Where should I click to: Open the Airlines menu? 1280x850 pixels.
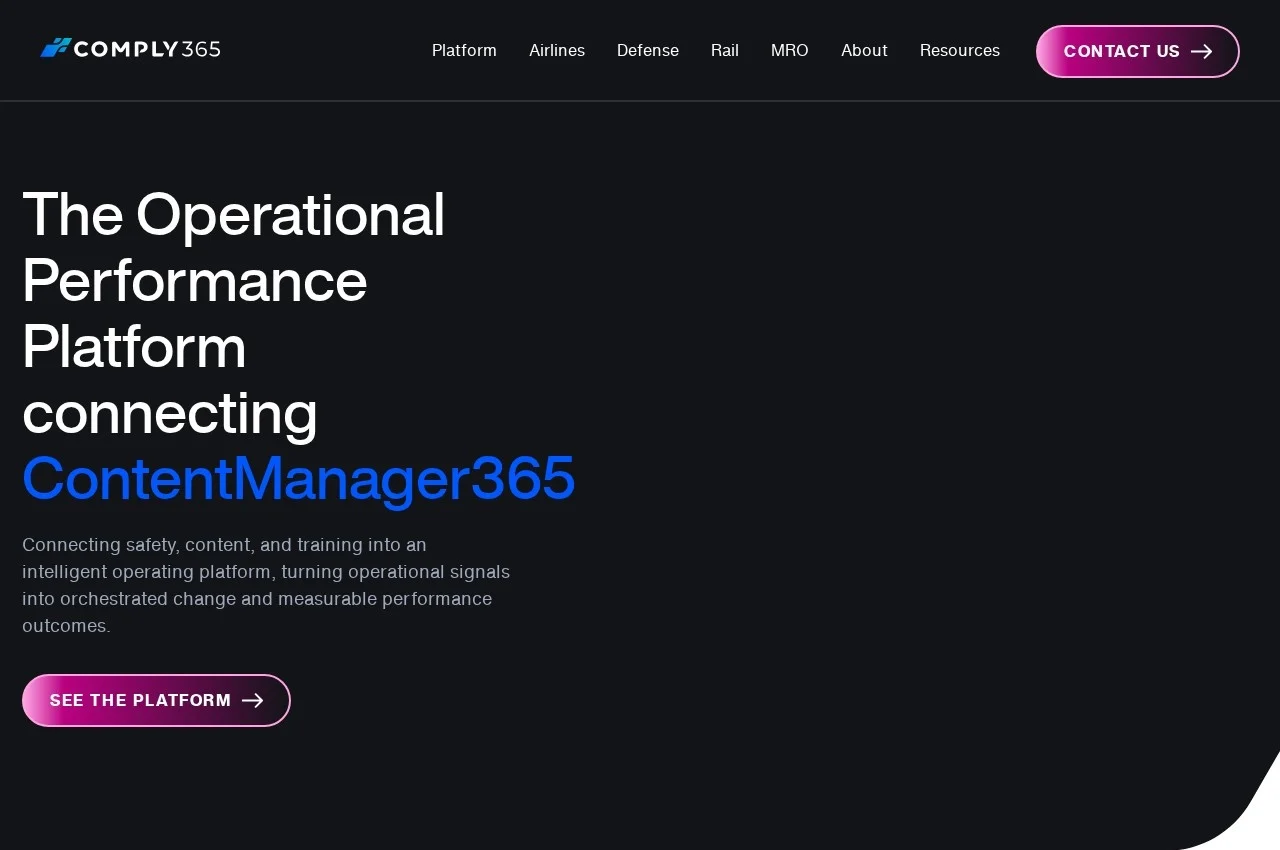(x=557, y=50)
